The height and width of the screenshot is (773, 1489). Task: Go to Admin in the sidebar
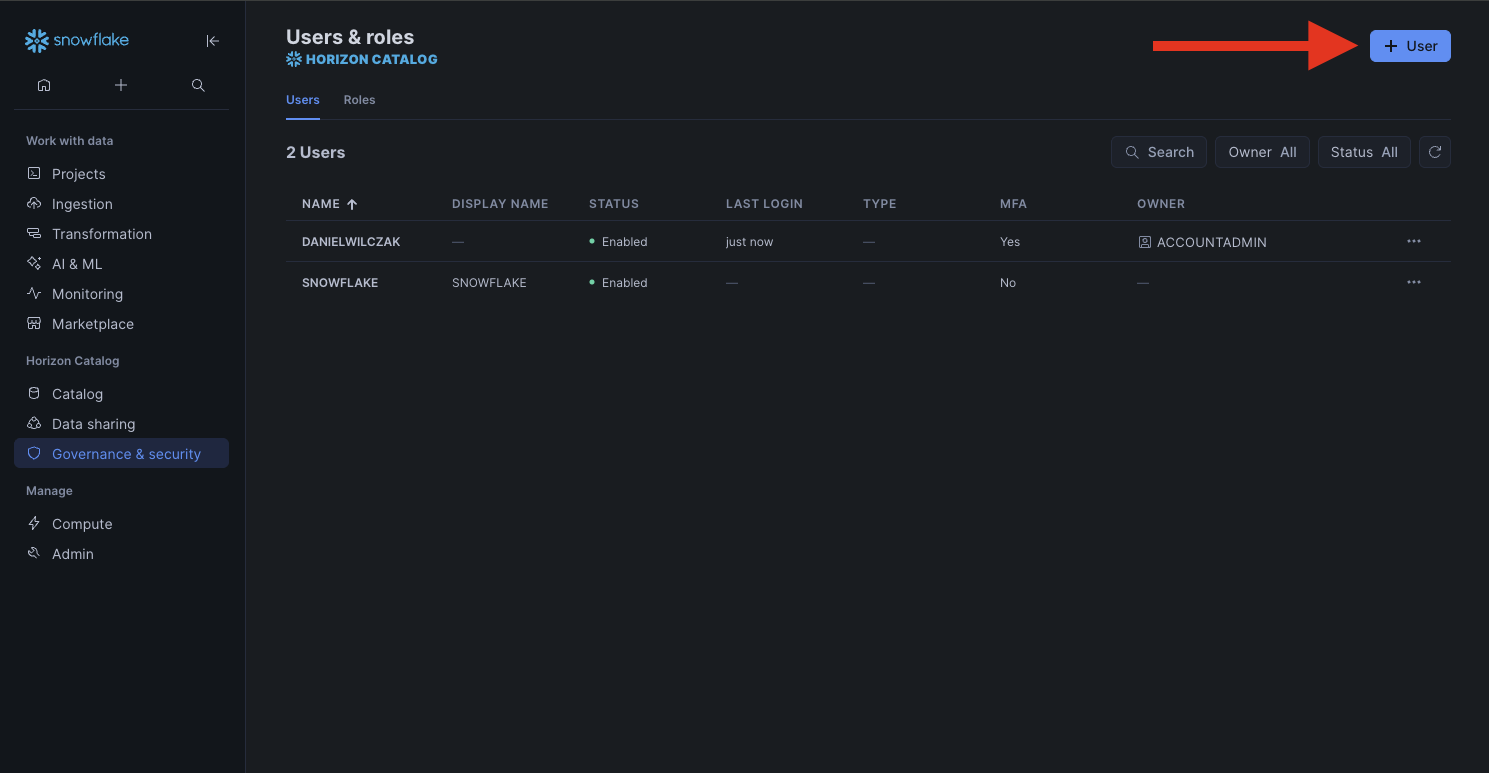click(x=72, y=554)
